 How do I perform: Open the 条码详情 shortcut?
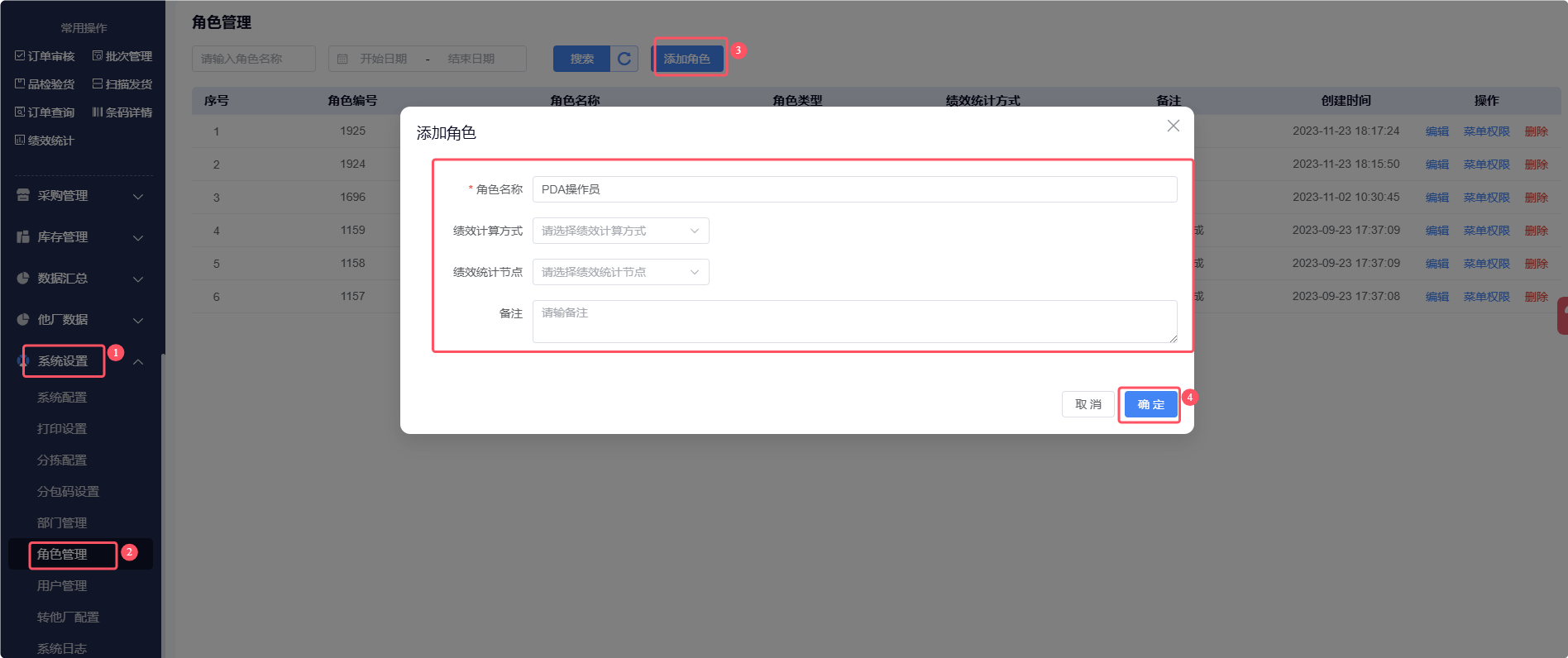pos(122,112)
